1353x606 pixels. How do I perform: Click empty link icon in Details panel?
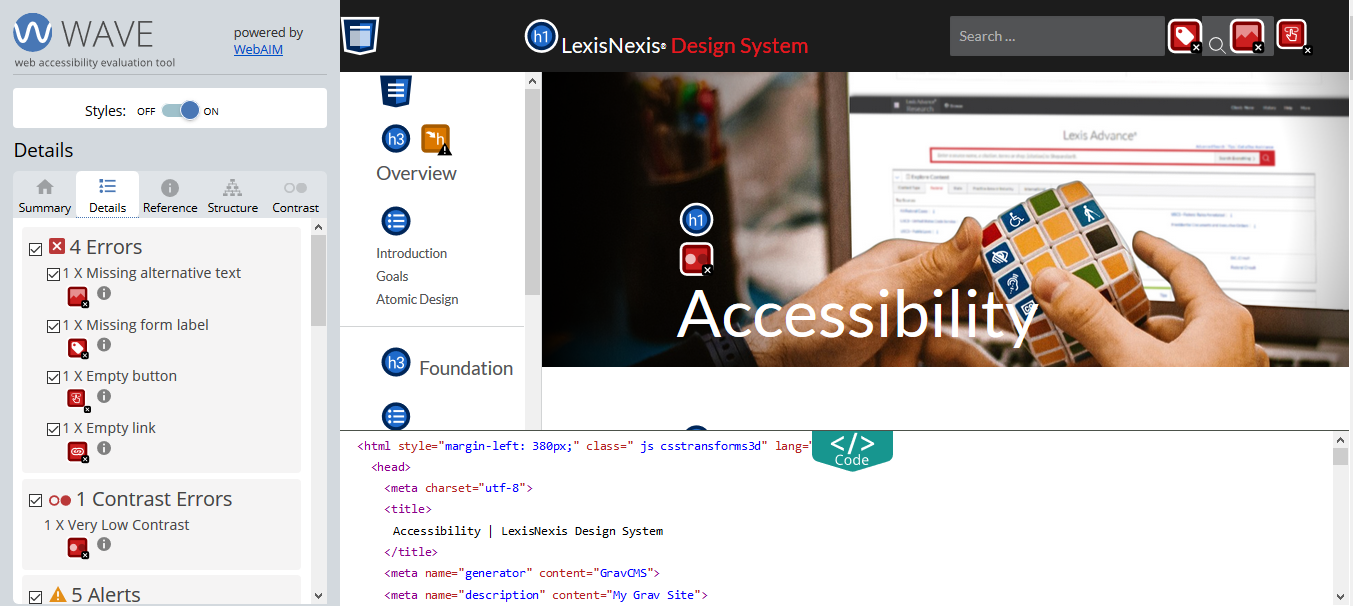coord(78,451)
